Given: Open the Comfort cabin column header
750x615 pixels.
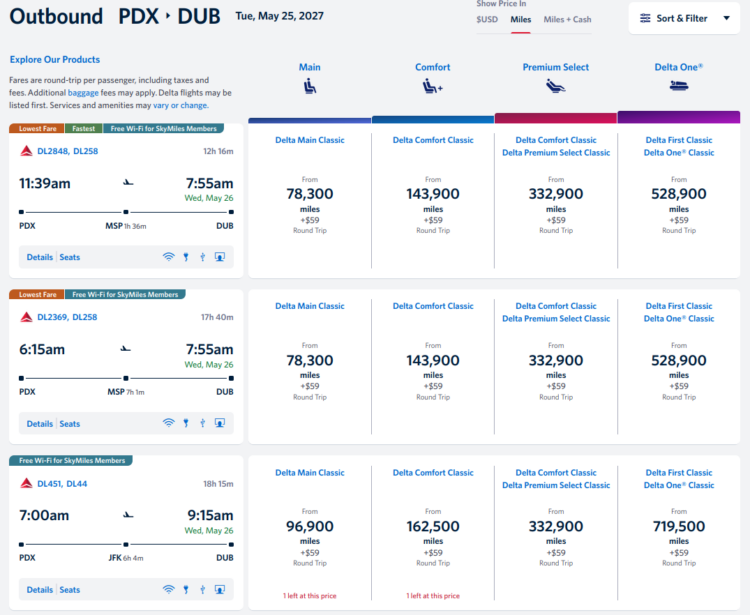Looking at the screenshot, I should [x=432, y=67].
